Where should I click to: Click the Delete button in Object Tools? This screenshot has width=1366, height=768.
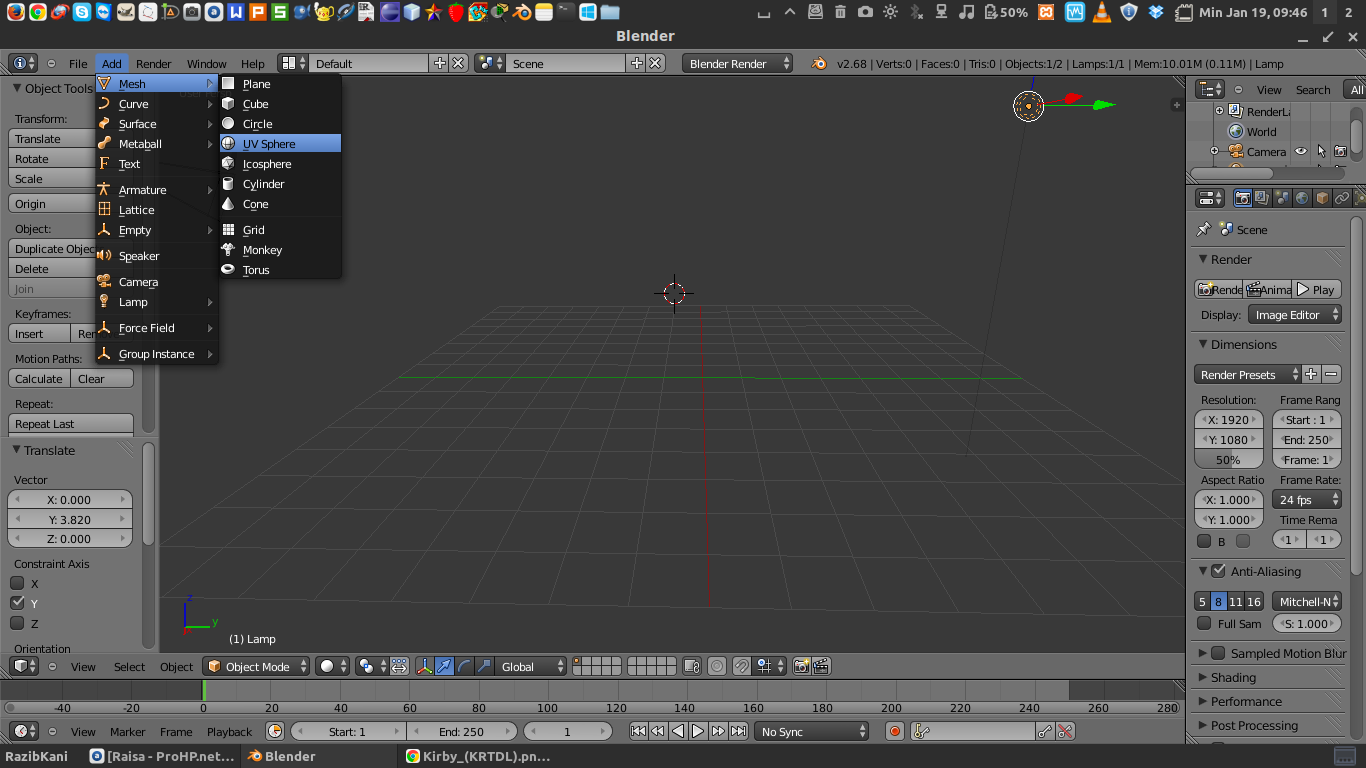coord(52,269)
